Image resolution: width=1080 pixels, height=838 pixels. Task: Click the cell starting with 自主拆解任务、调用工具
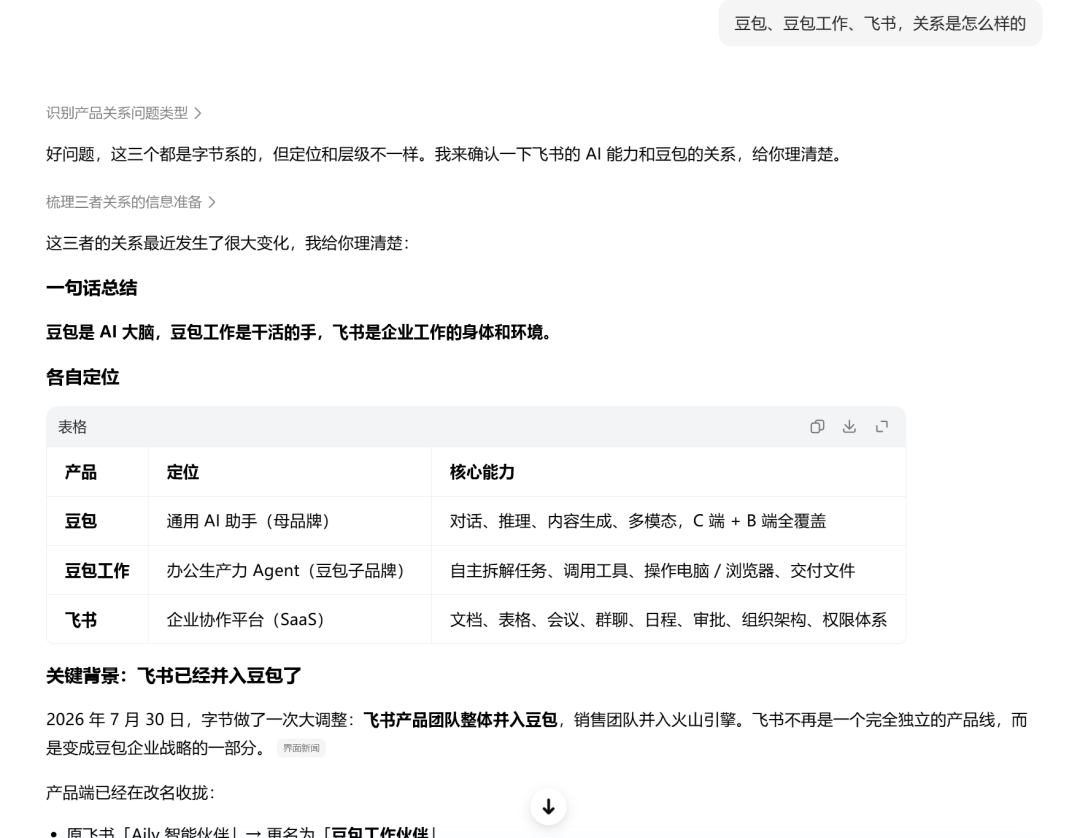(668, 570)
